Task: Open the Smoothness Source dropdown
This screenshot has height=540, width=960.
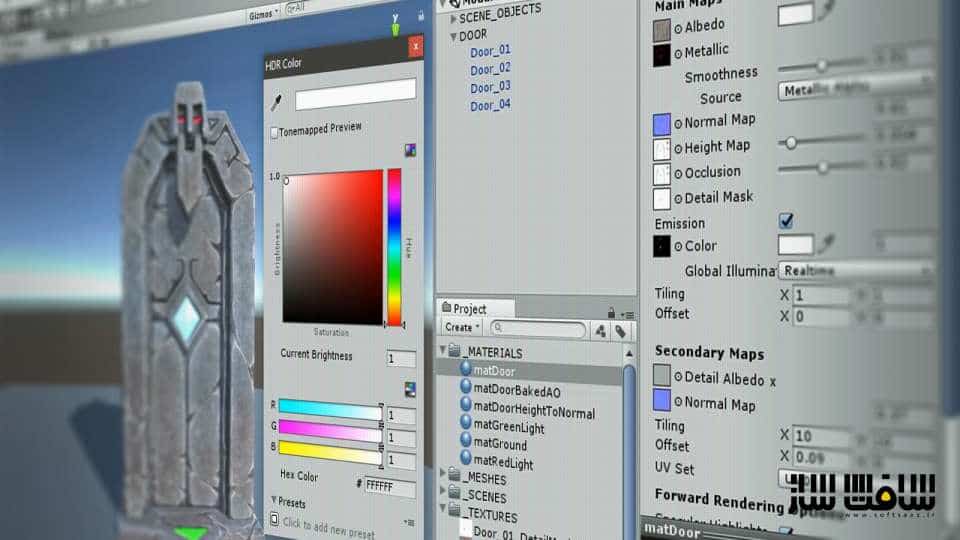Action: pos(855,89)
